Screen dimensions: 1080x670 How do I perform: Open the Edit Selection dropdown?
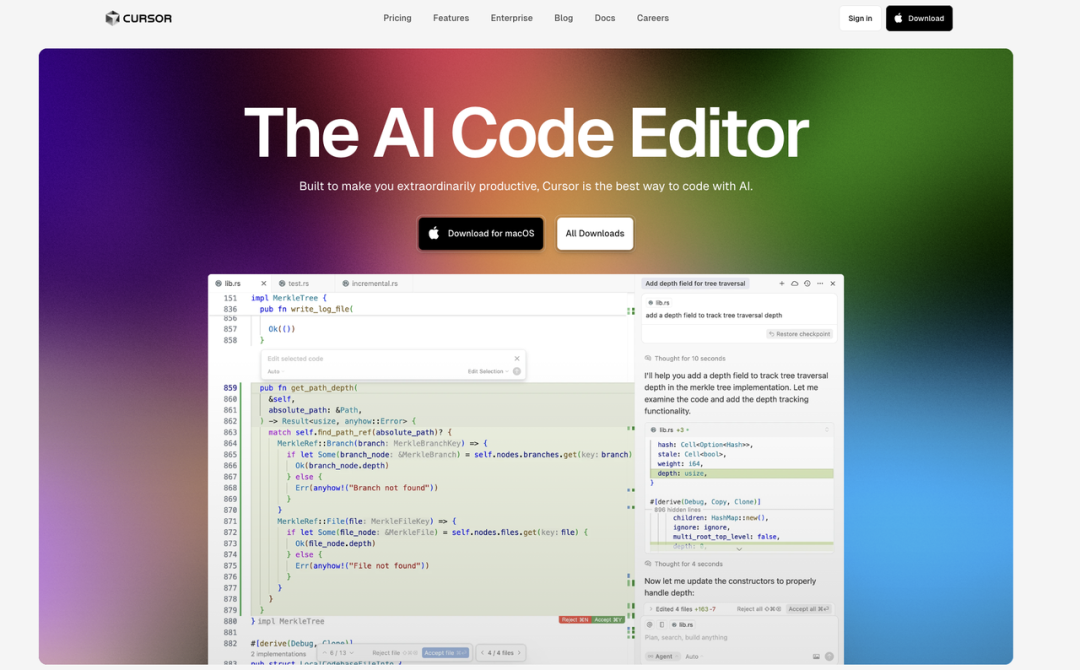[x=488, y=371]
